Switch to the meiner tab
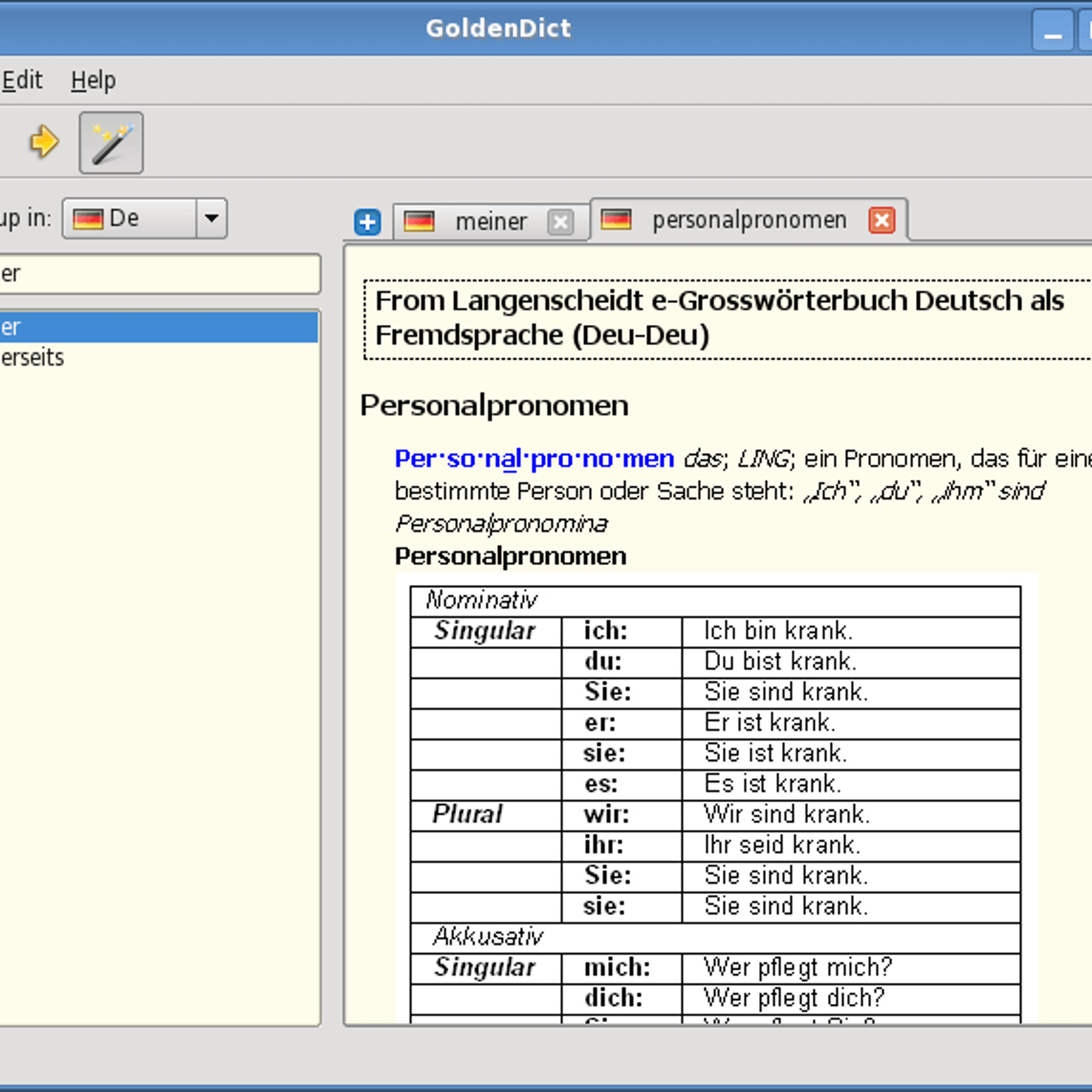Image resolution: width=1092 pixels, height=1092 pixels. pos(491,222)
